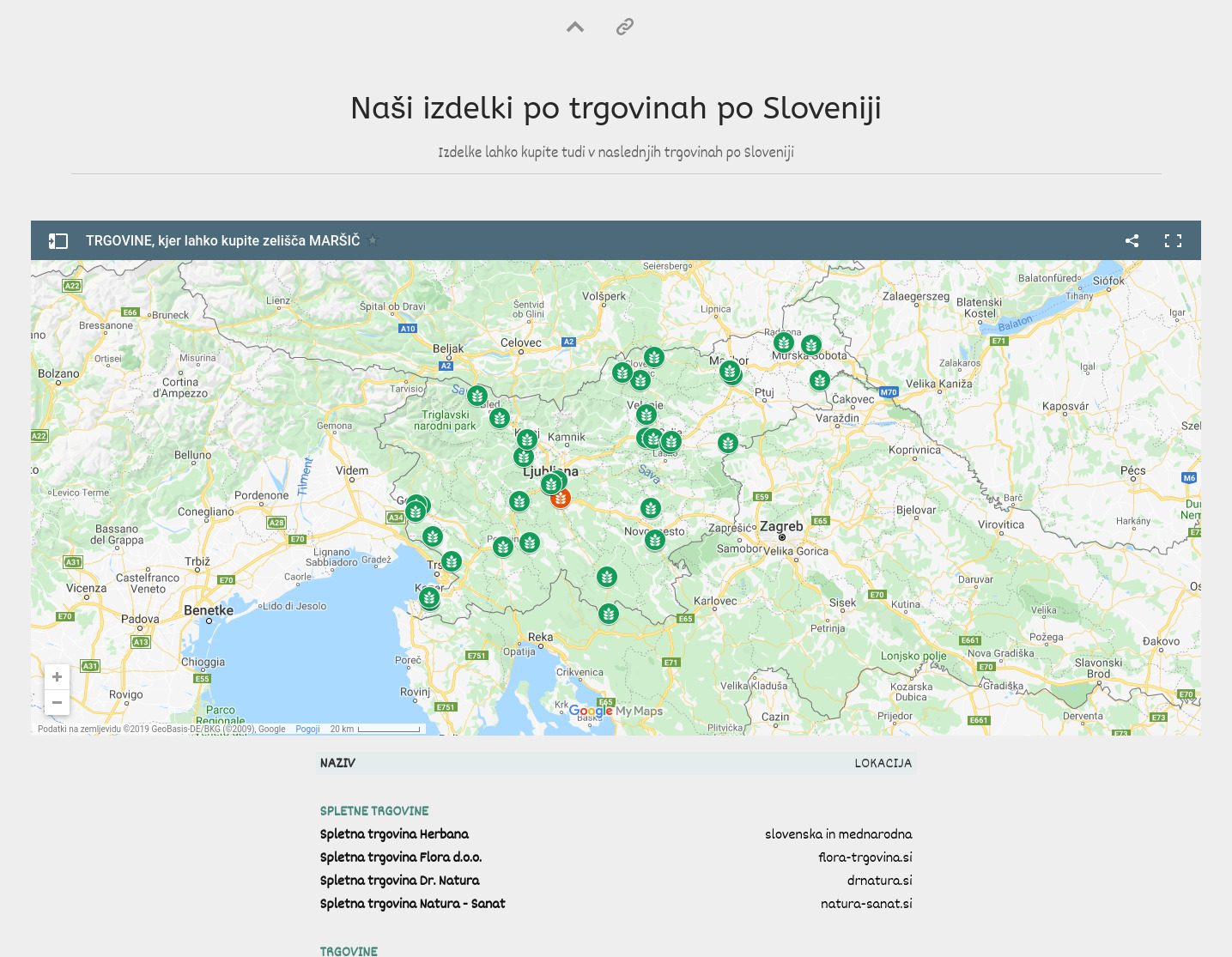The height and width of the screenshot is (957, 1232).
Task: Open the map in fullscreen view
Action: [1173, 241]
